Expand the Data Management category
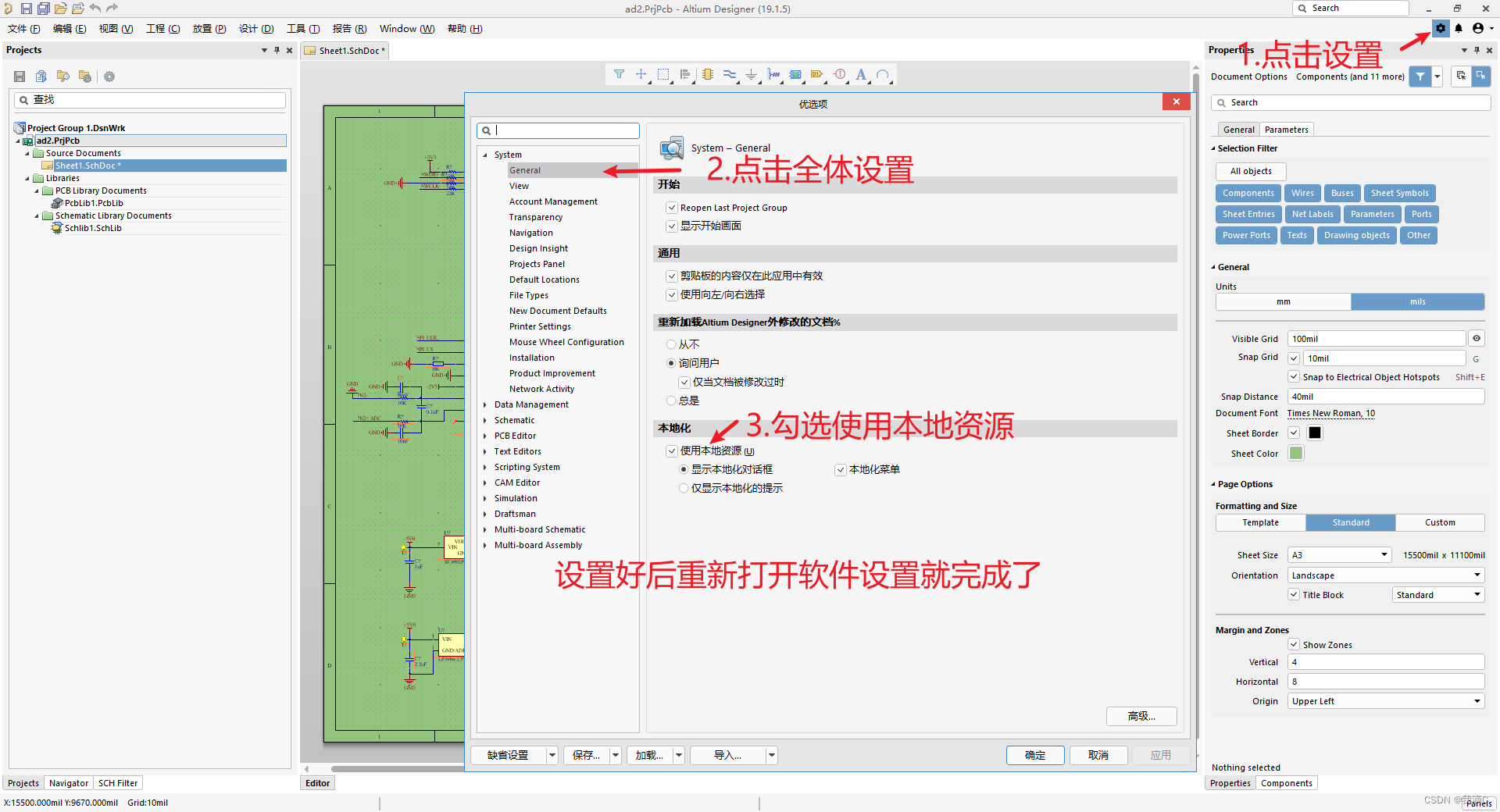Viewport: 1500px width, 812px height. pyautogui.click(x=487, y=404)
